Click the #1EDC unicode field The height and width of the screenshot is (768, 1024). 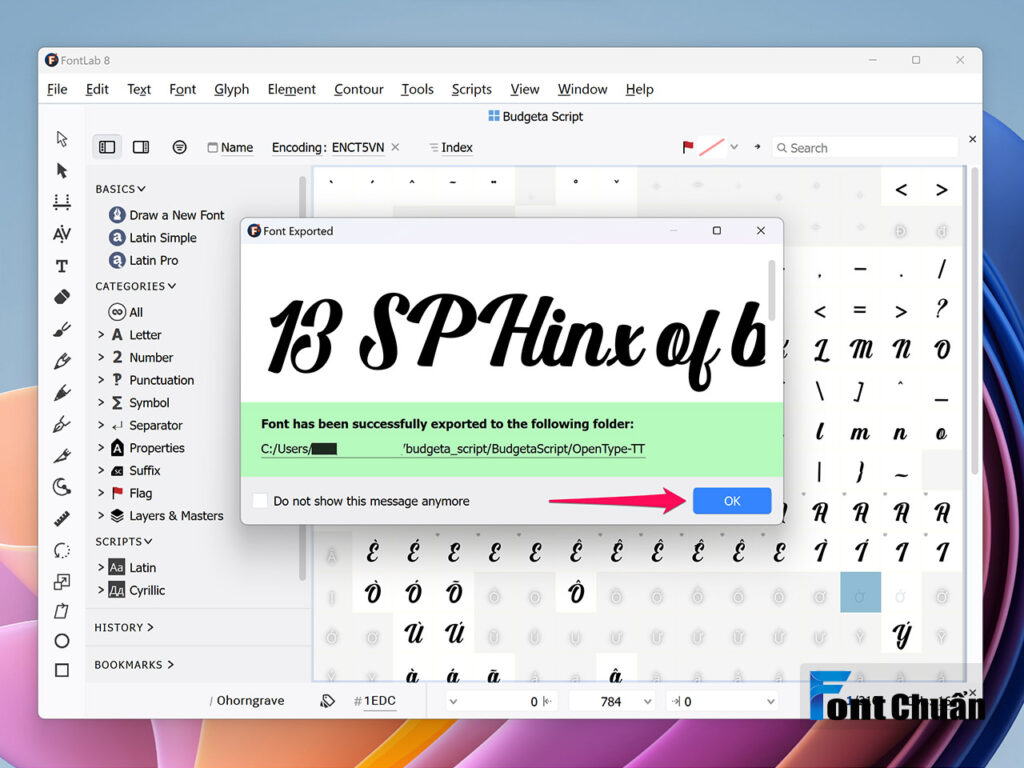click(x=375, y=701)
